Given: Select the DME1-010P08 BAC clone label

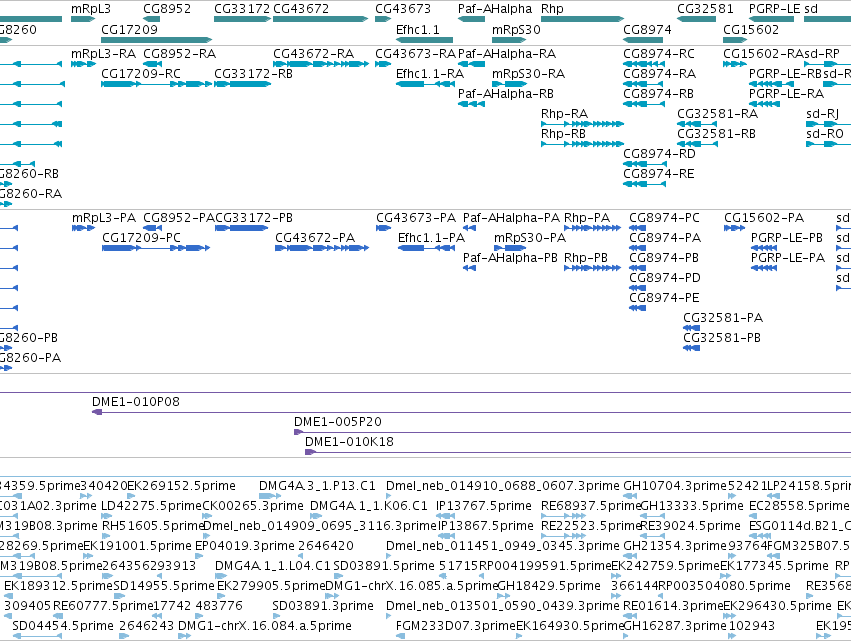Looking at the screenshot, I should [136, 402].
